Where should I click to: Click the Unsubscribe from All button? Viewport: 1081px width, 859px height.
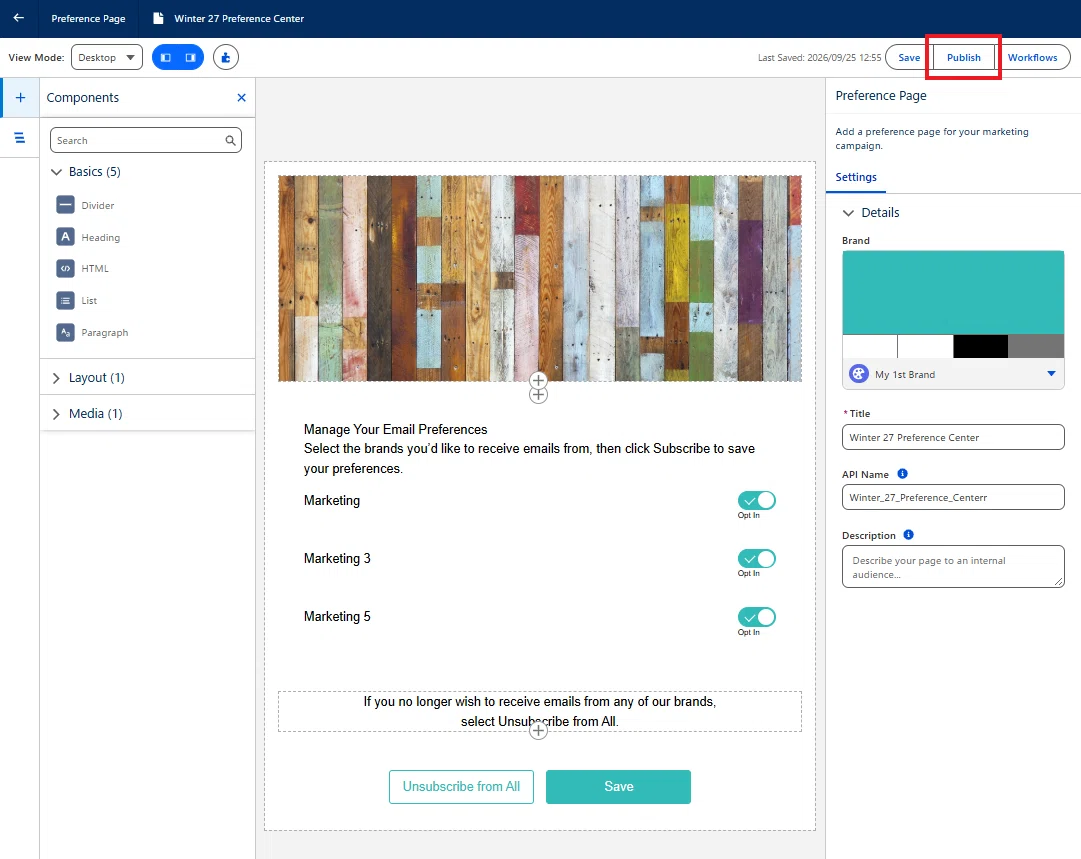pyautogui.click(x=461, y=787)
